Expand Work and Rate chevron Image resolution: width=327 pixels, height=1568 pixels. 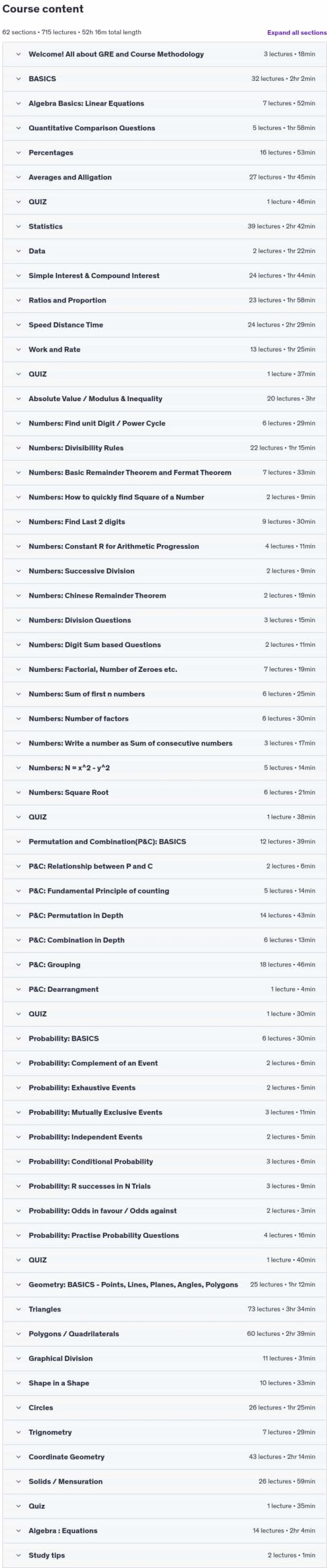pyautogui.click(x=18, y=350)
